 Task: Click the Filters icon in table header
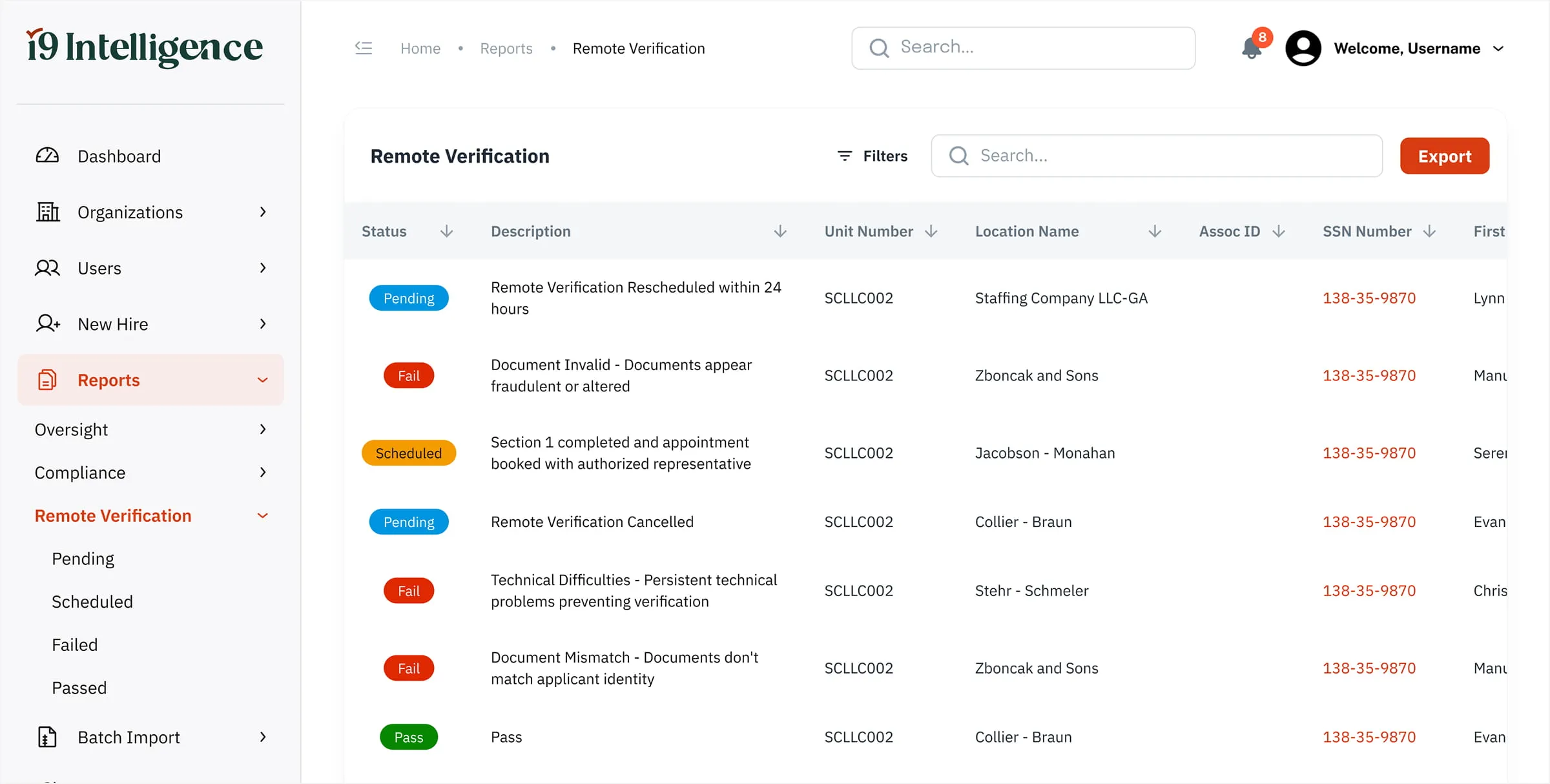(x=844, y=156)
